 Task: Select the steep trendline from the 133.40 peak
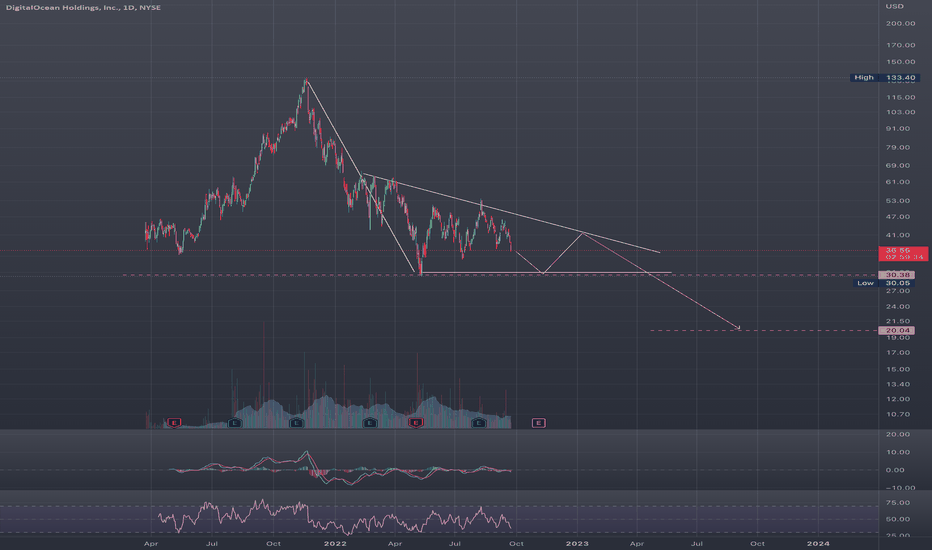360,175
